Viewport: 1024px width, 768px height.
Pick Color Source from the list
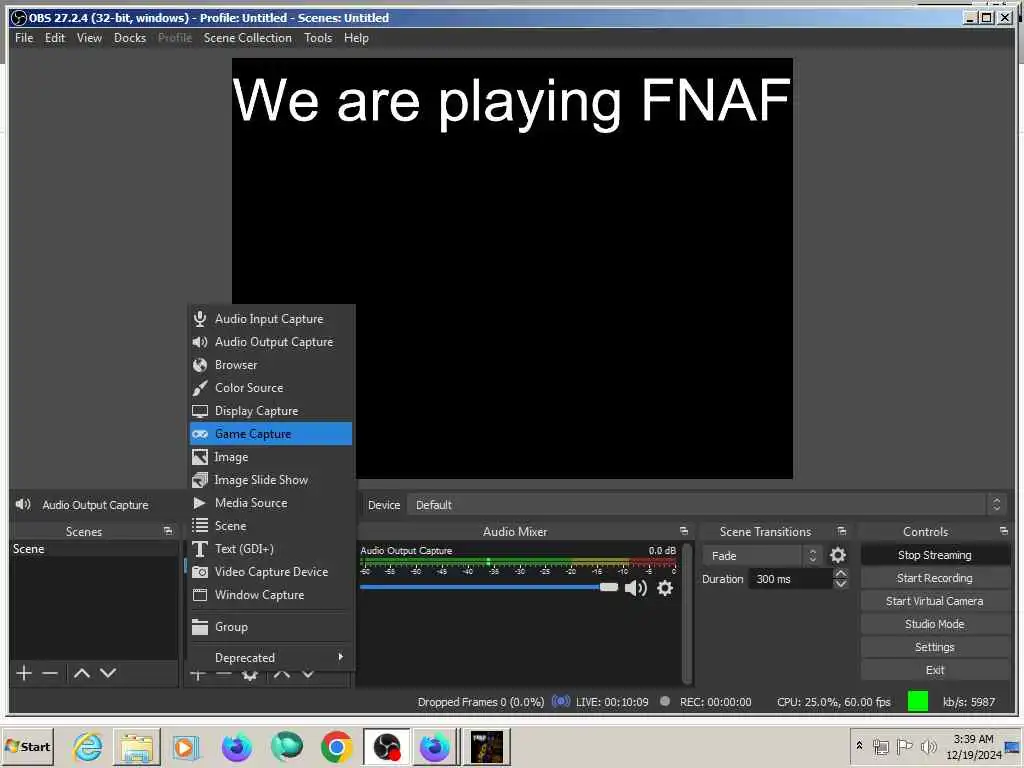point(270,387)
